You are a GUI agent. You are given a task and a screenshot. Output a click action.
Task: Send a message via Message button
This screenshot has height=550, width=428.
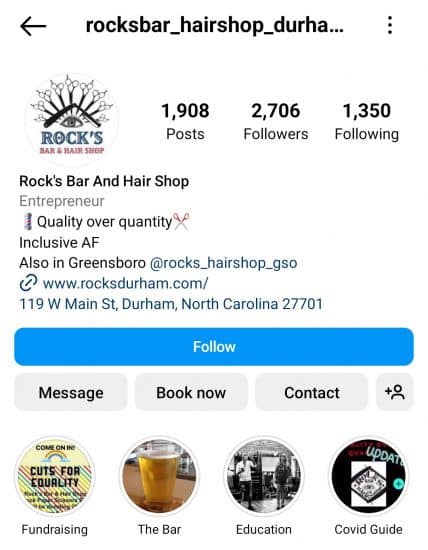tap(71, 392)
